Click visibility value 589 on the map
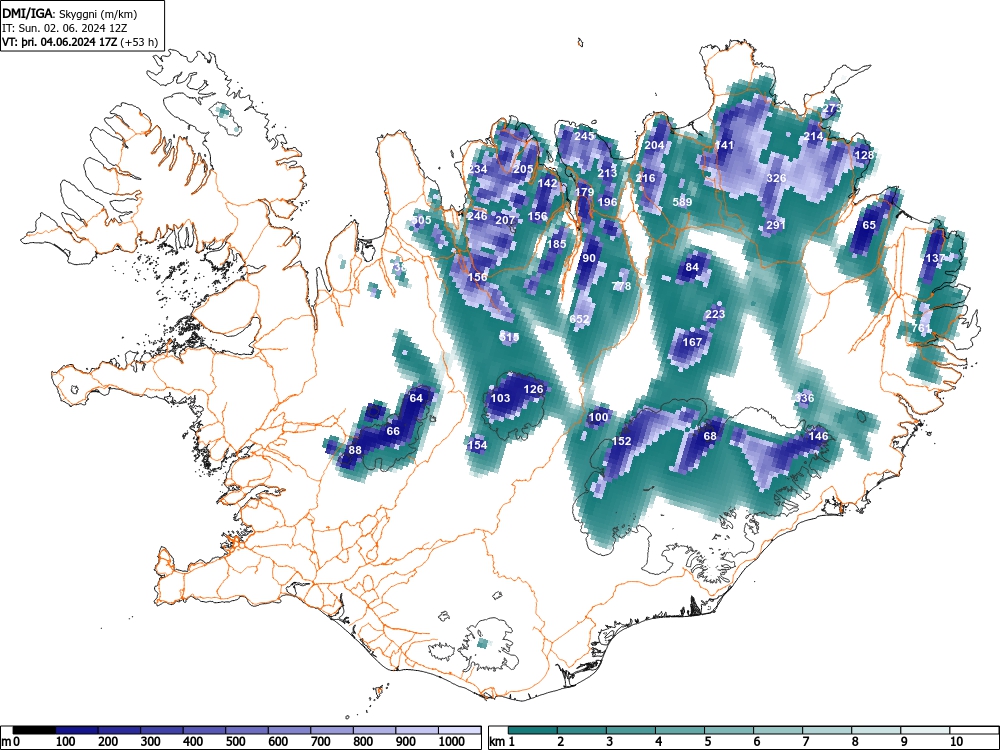Image resolution: width=1000 pixels, height=750 pixels. 682,202
